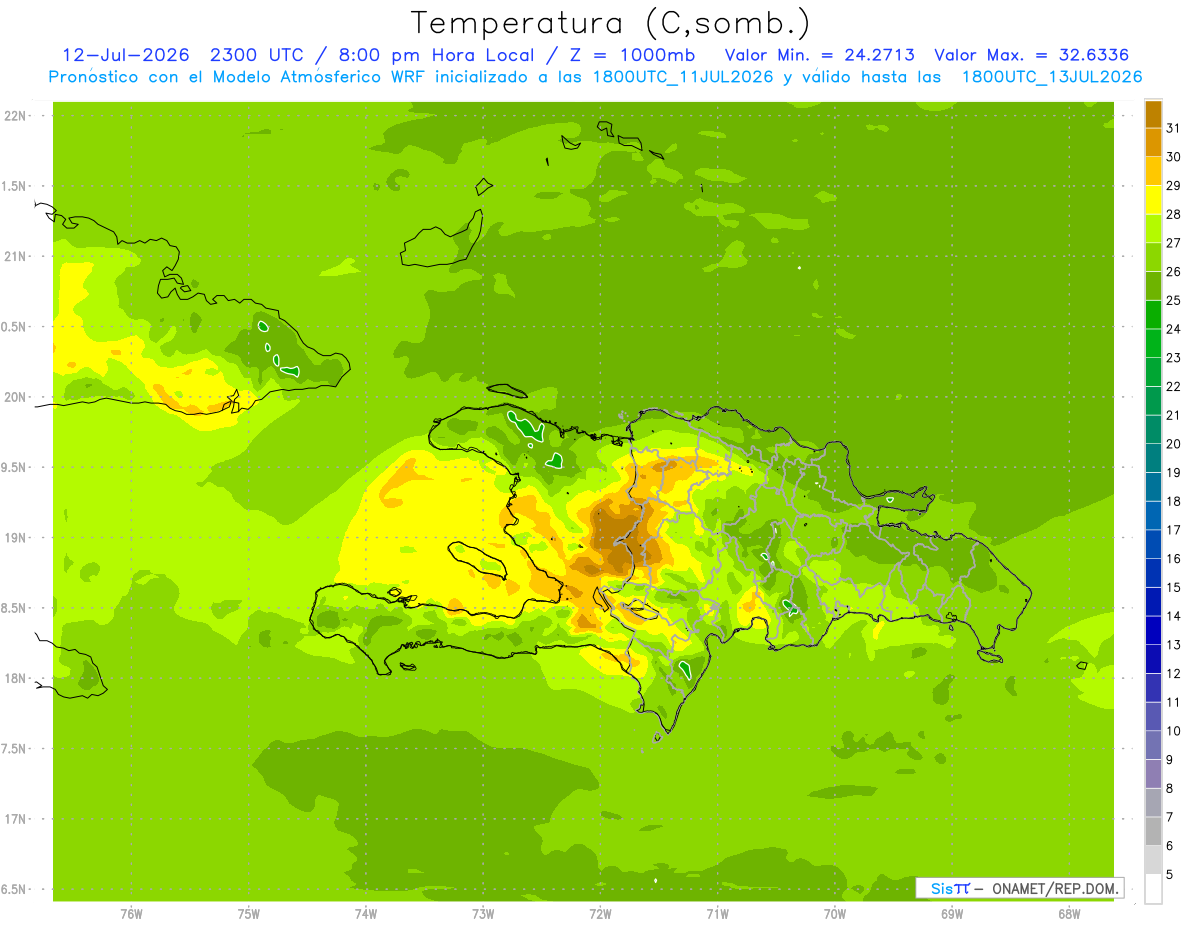1200x927 pixels.
Task: Select the green legend band between 25 and 26
Action: pos(1153,286)
